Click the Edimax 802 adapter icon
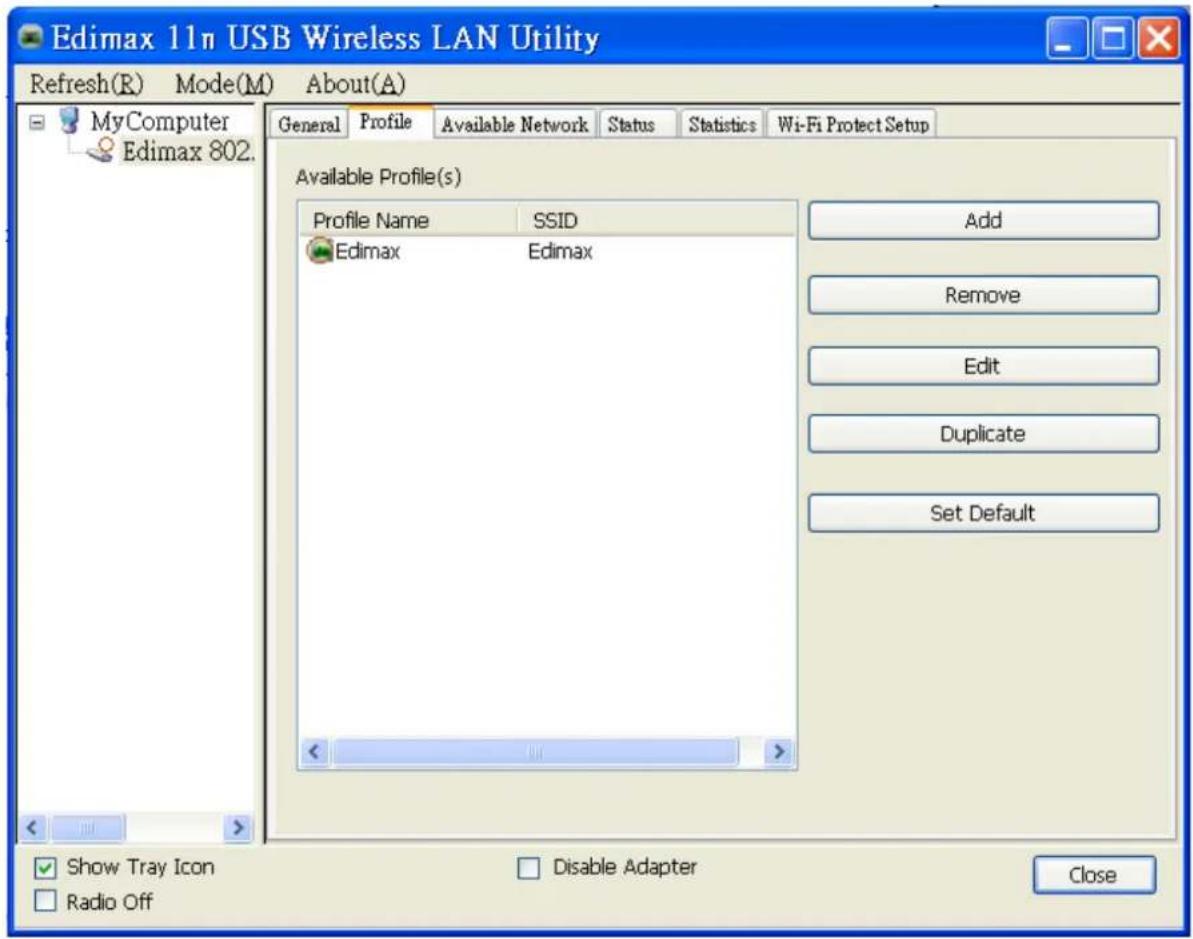Screen dimensions: 1193x939 coord(100,150)
